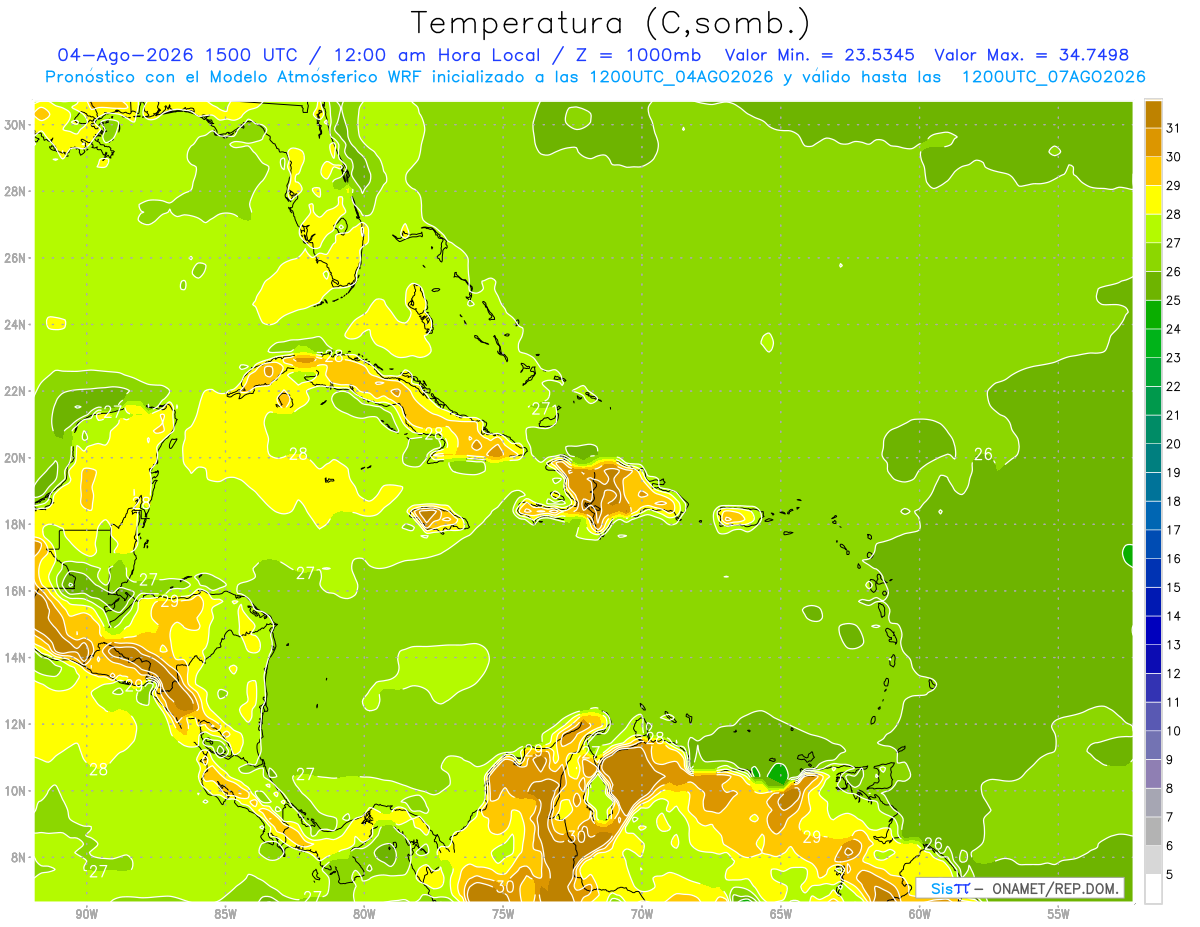The width and height of the screenshot is (1200, 927).
Task: Click the 90W longitude axis label
Action: pyautogui.click(x=87, y=914)
